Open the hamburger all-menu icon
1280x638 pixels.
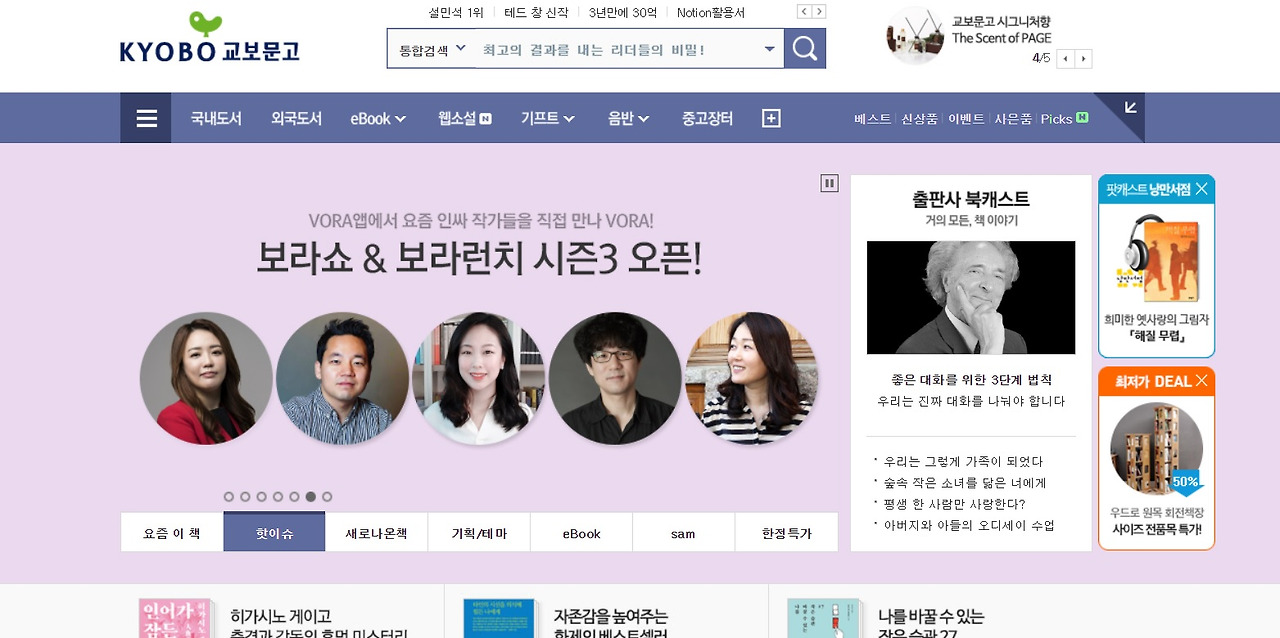146,118
